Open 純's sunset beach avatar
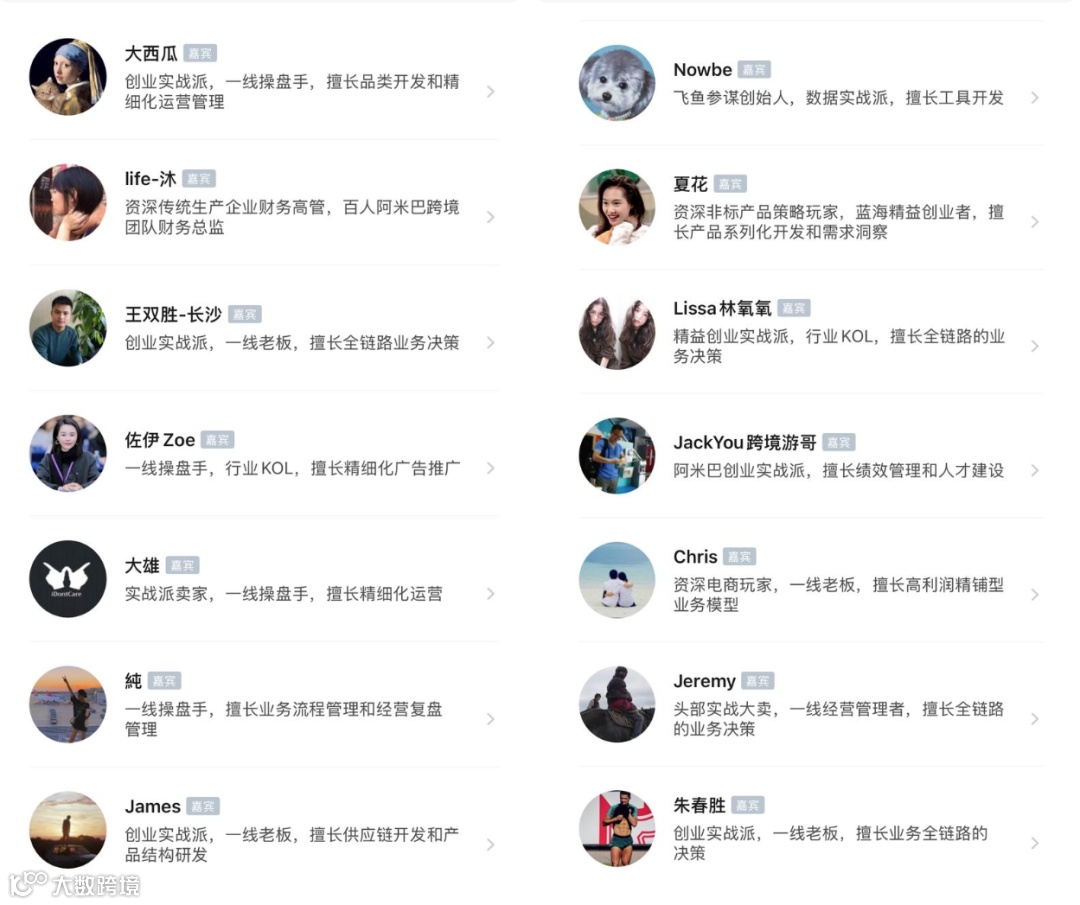 click(x=68, y=704)
